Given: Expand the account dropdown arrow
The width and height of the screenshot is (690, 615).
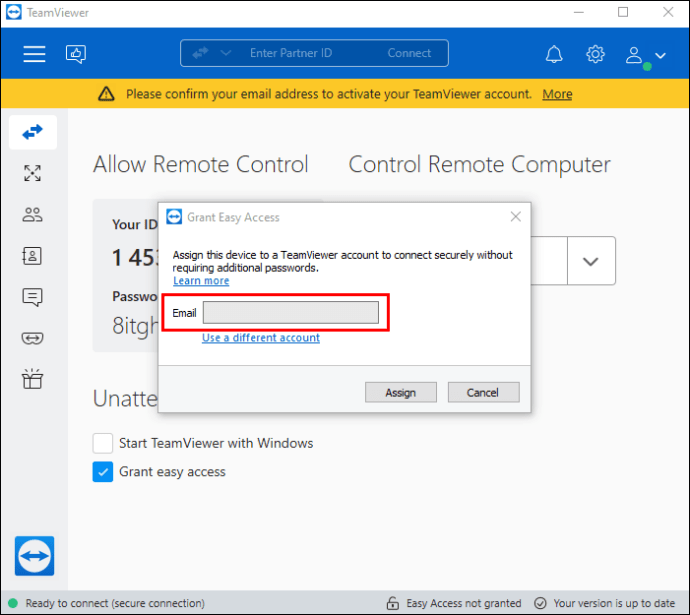Looking at the screenshot, I should pos(660,55).
